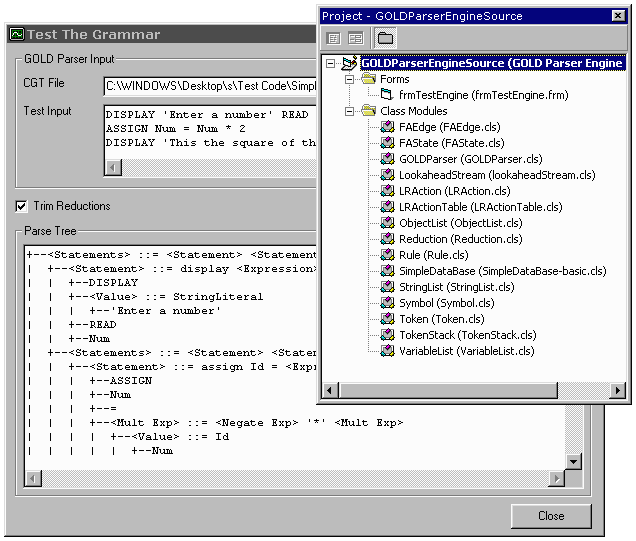
Task: Click the View Object toolbar icon
Action: (x=355, y=38)
